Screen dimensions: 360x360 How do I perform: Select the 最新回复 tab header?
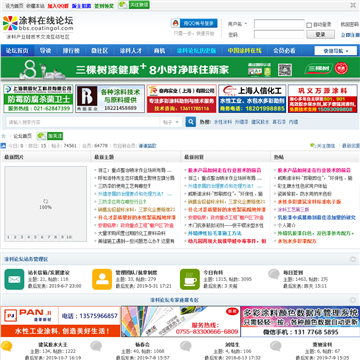pyautogui.click(x=194, y=157)
